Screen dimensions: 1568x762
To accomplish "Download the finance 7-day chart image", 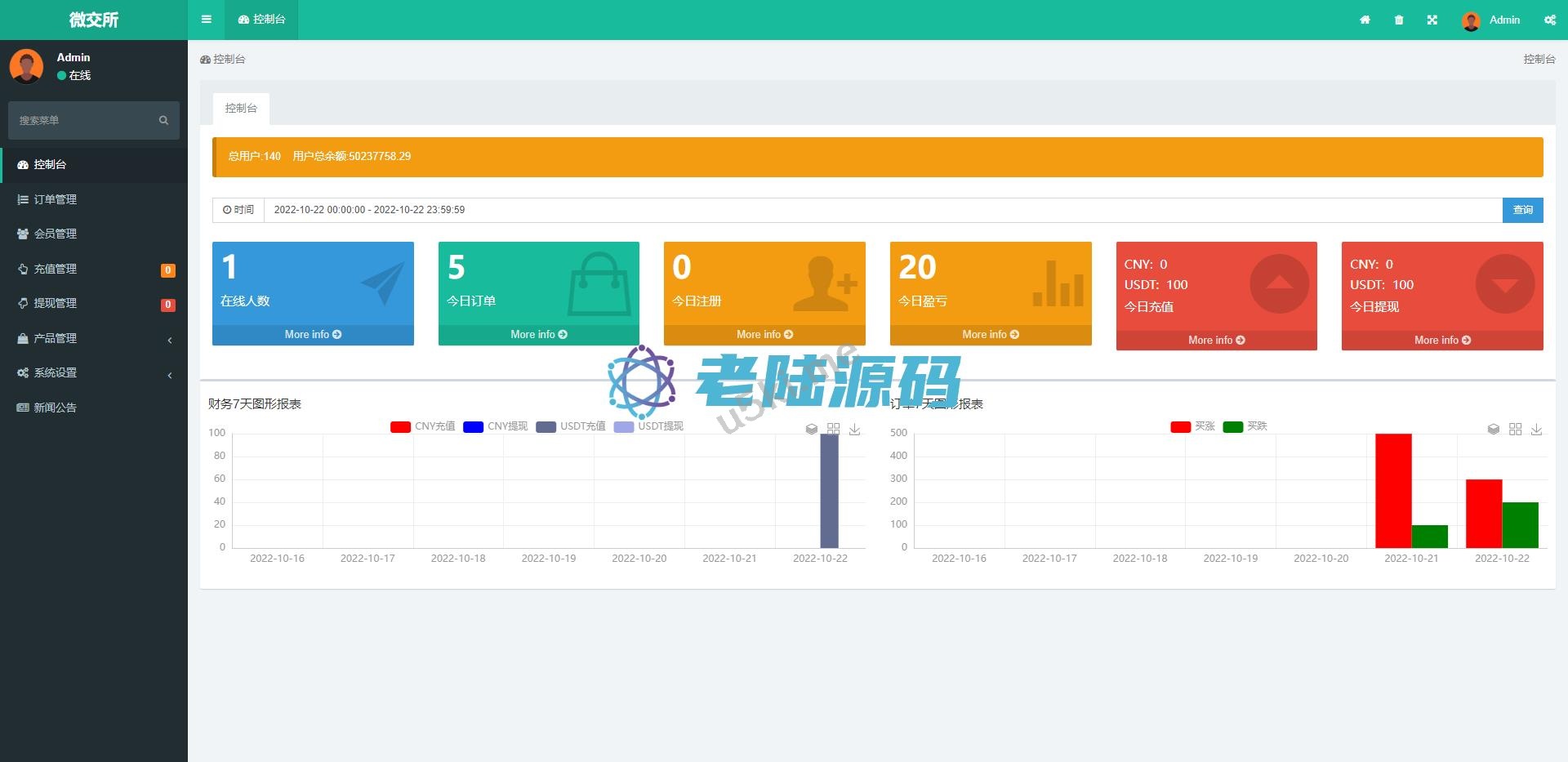I will coord(854,429).
